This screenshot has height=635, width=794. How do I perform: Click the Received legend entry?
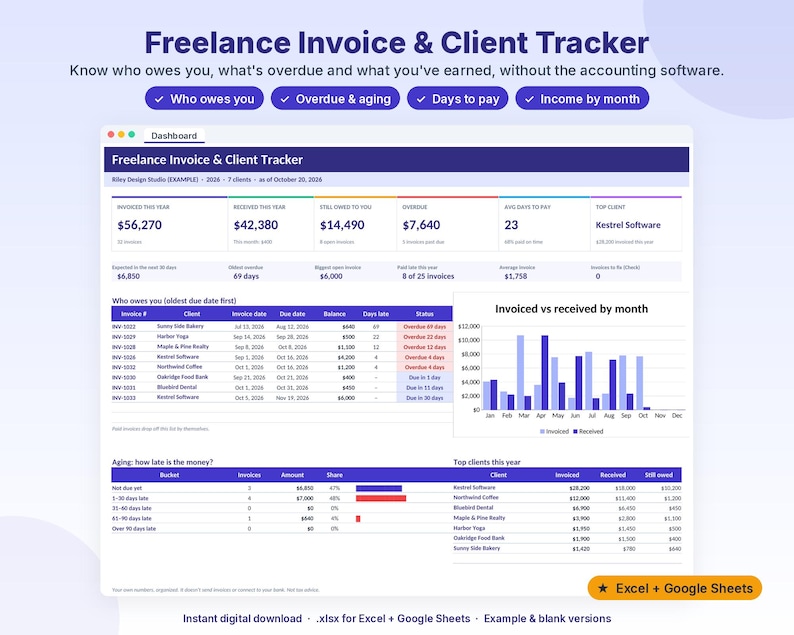(588, 431)
